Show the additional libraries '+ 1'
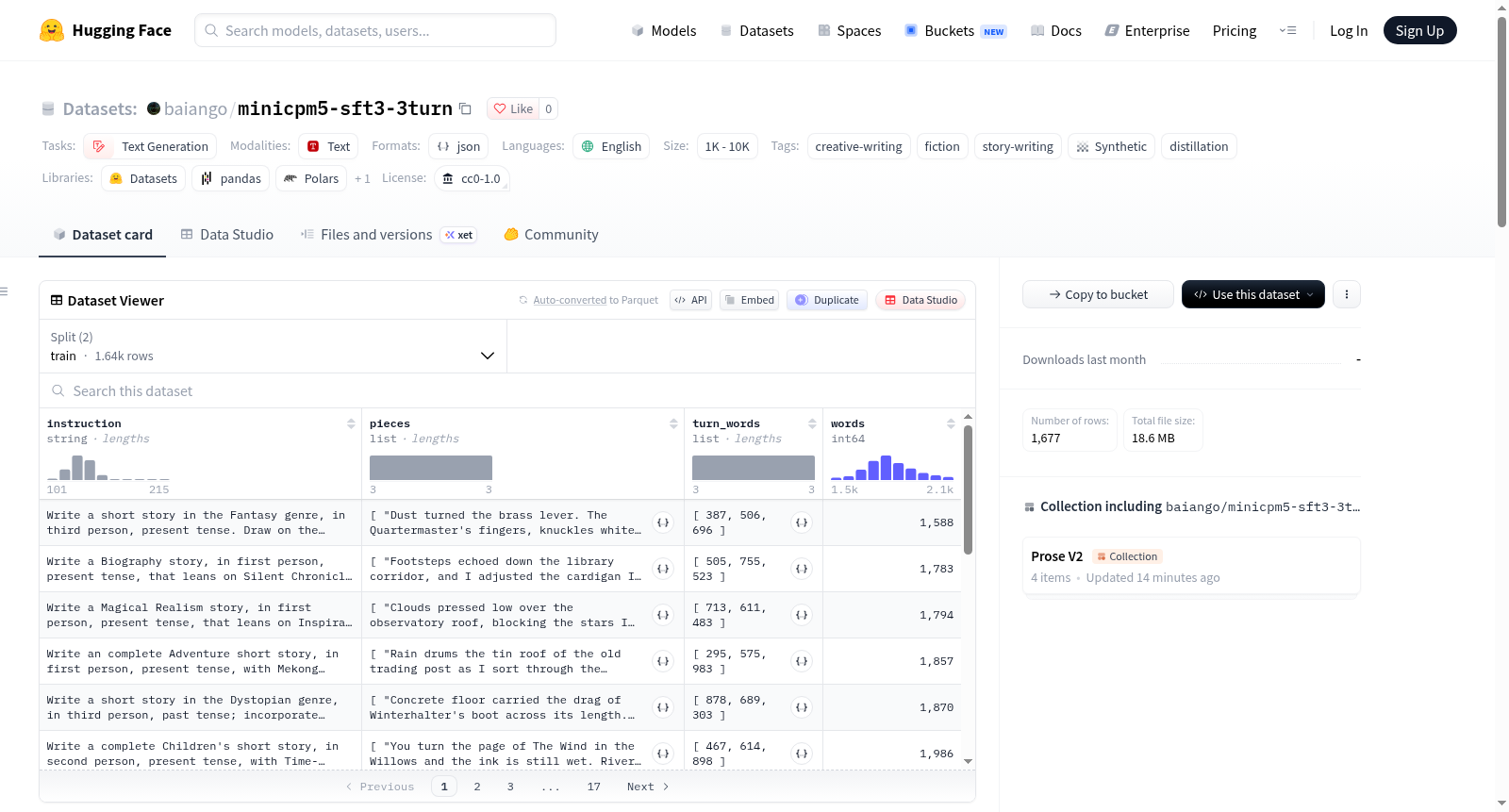The image size is (1509, 812). [362, 178]
